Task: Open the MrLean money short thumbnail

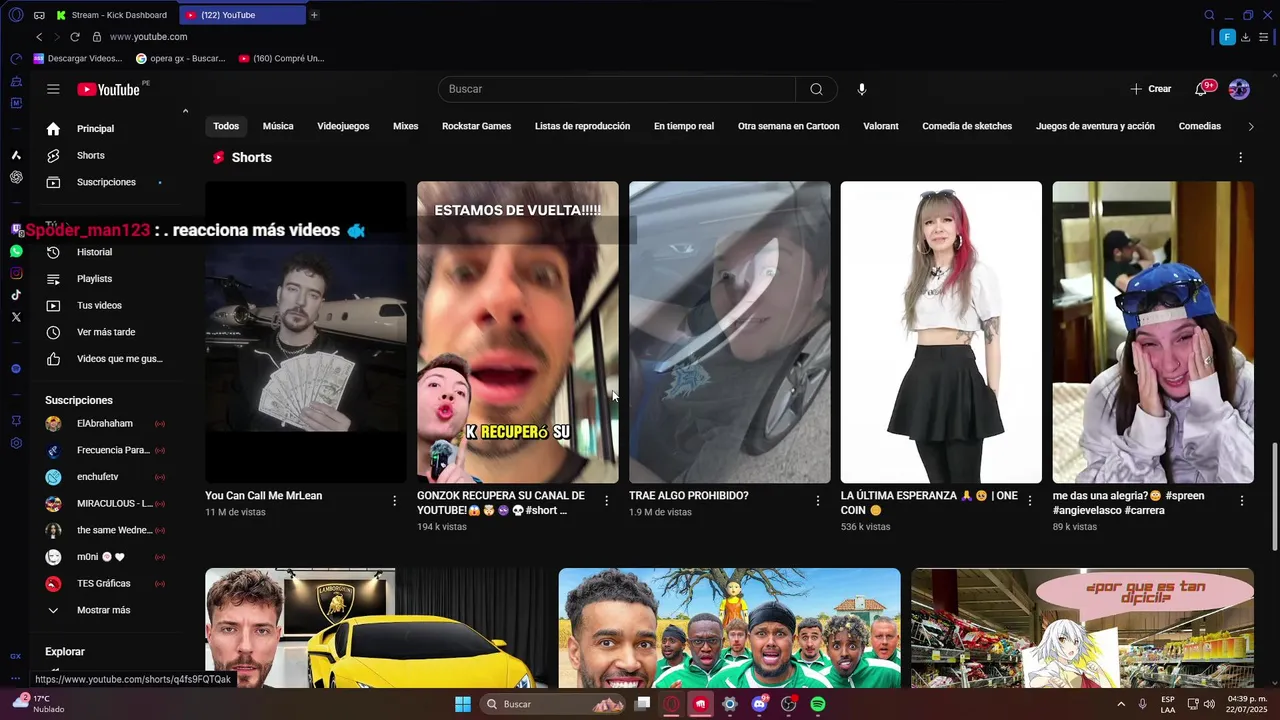Action: pyautogui.click(x=306, y=332)
